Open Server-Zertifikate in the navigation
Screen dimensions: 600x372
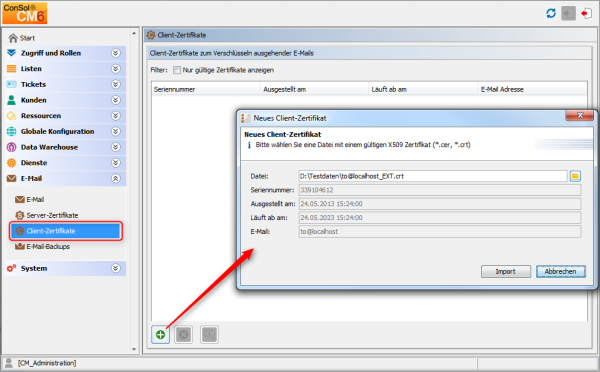pos(46,215)
